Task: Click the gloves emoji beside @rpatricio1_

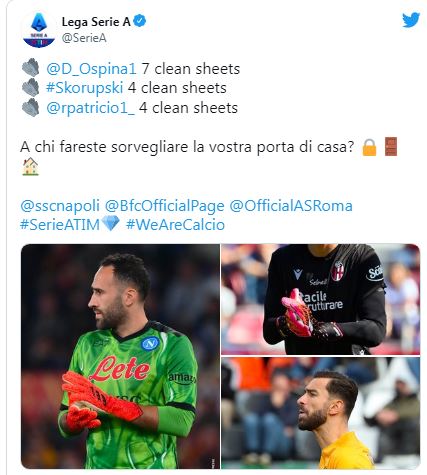Action: tap(31, 107)
